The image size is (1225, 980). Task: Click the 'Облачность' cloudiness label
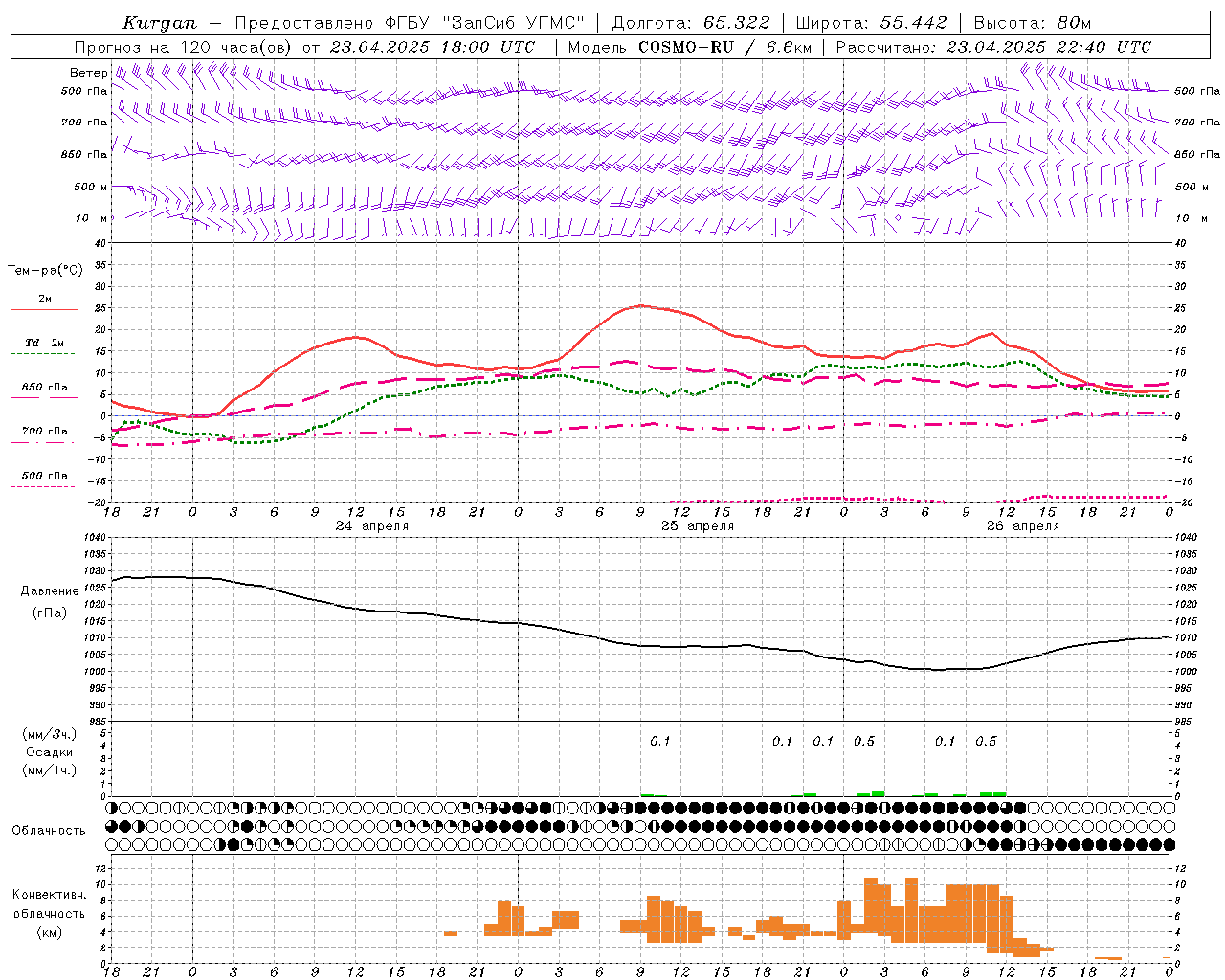(x=49, y=831)
